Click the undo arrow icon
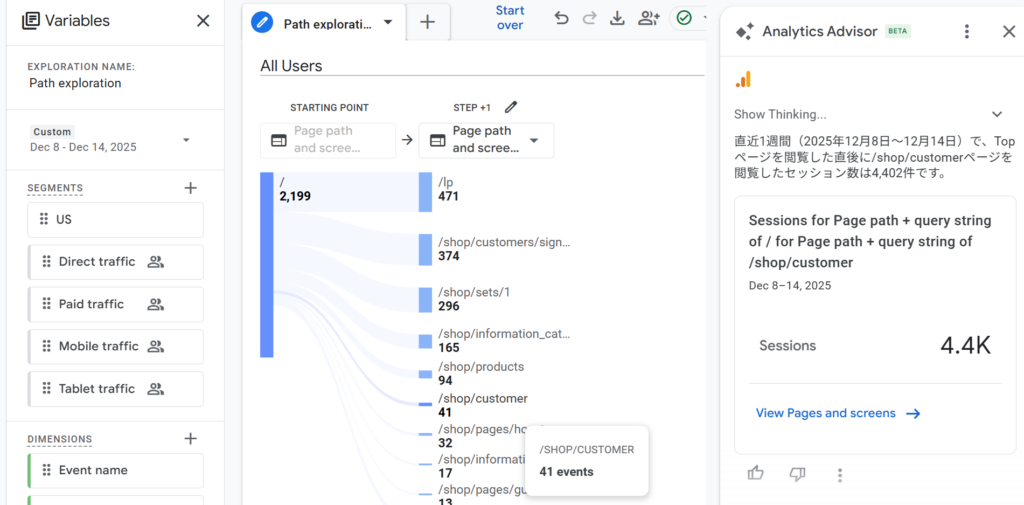The height and width of the screenshot is (505, 1024). pyautogui.click(x=561, y=18)
